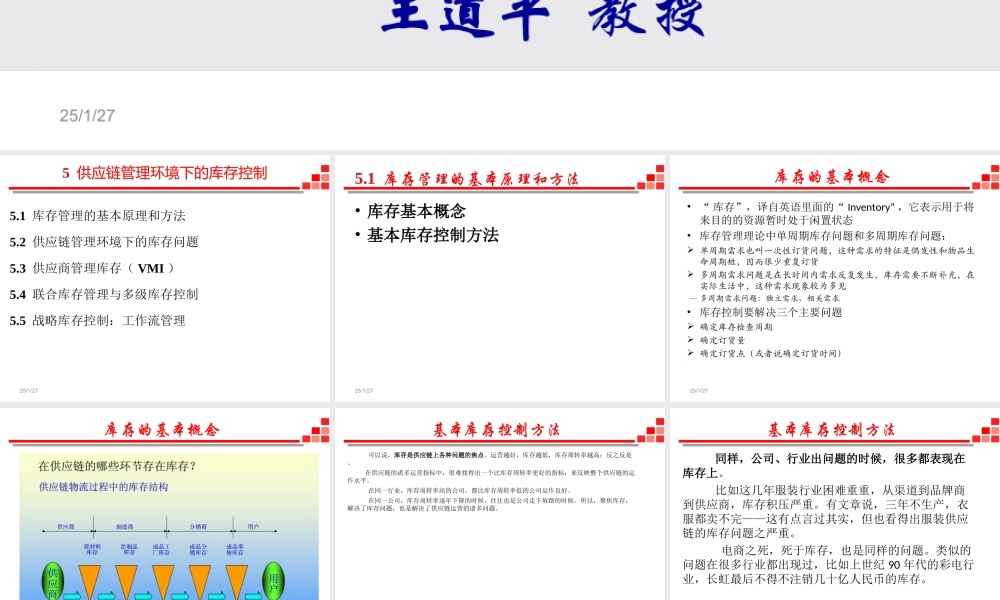
Task: Expand the arrow item 确定订货点
Action: (768, 353)
